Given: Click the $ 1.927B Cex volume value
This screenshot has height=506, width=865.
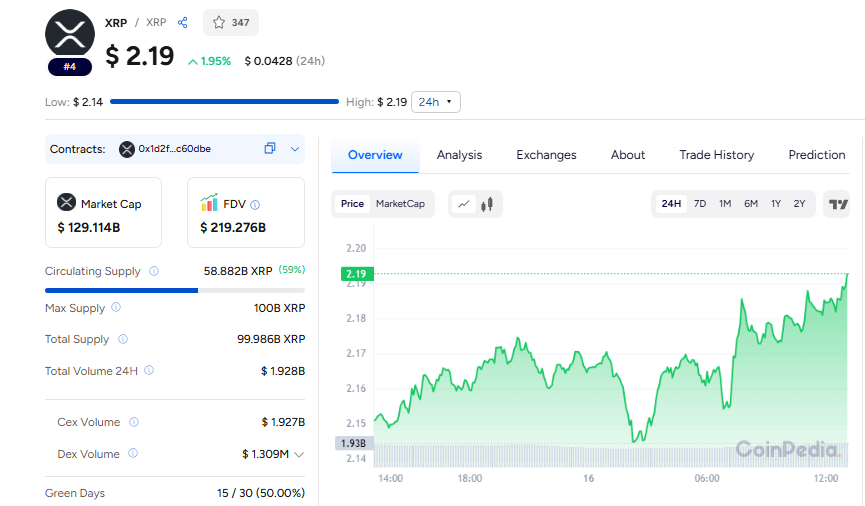Looking at the screenshot, I should tap(283, 422).
